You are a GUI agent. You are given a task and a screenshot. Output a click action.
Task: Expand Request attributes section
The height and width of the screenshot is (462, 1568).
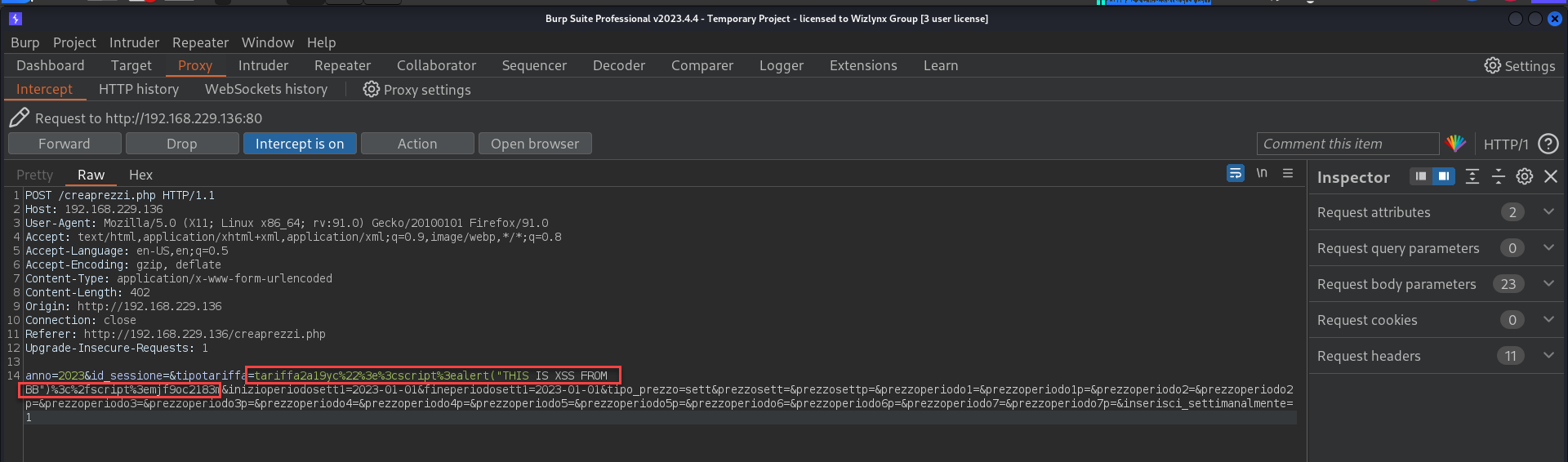[x=1548, y=211]
